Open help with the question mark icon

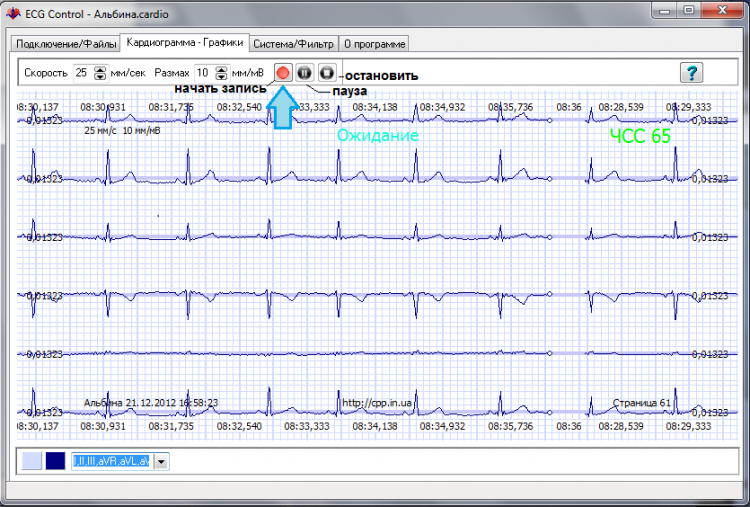coord(691,73)
